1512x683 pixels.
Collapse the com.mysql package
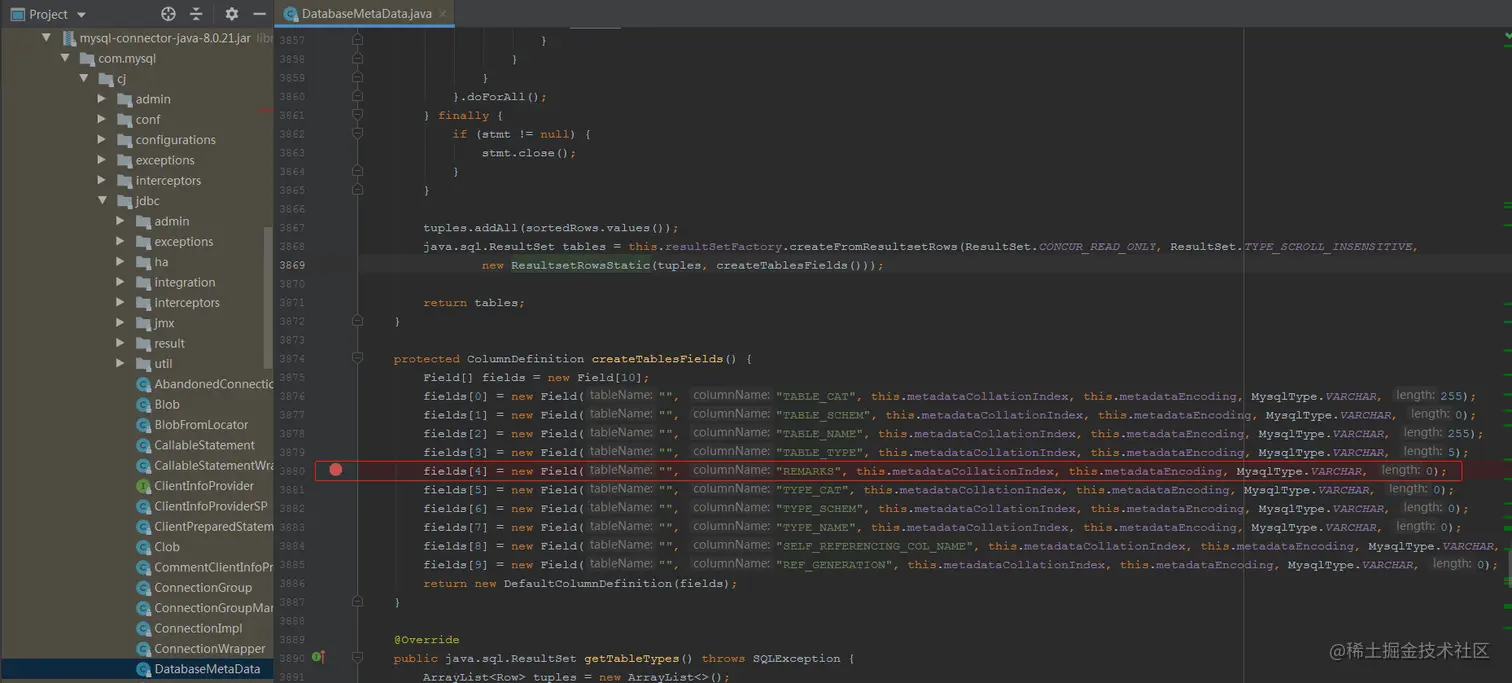click(65, 58)
